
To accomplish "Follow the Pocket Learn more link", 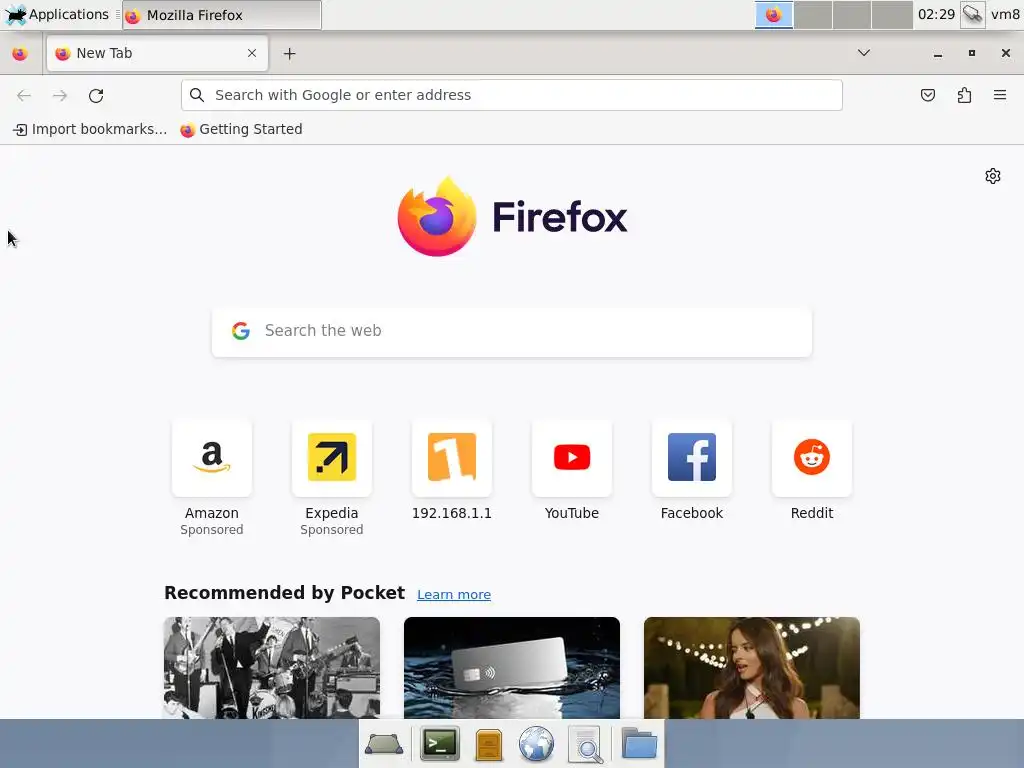I will [x=454, y=594].
